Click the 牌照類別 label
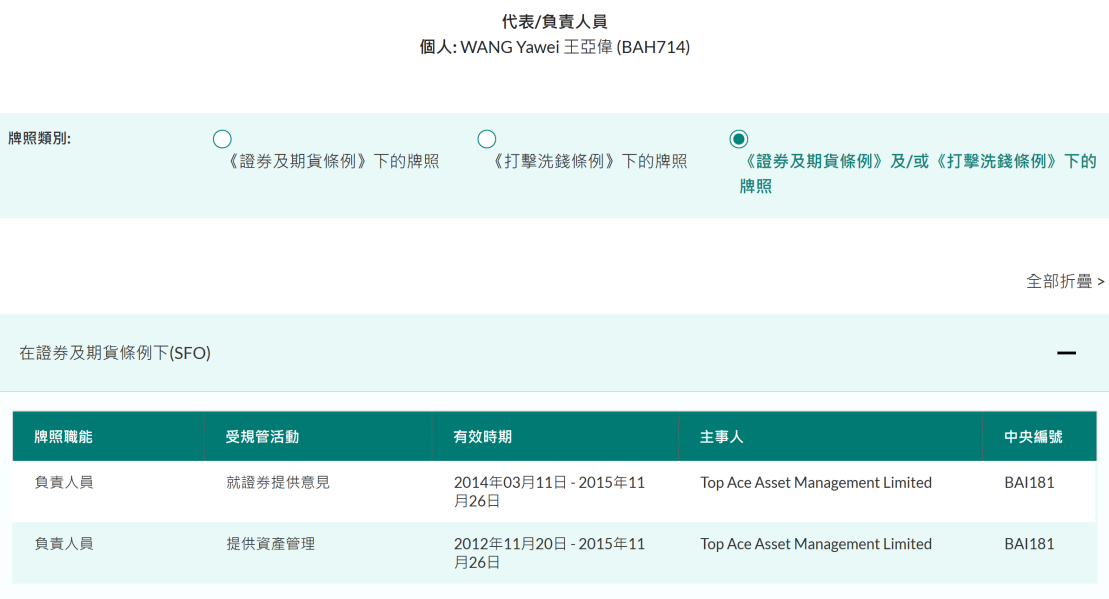Screen dimensions: 1109x599 click(40, 138)
